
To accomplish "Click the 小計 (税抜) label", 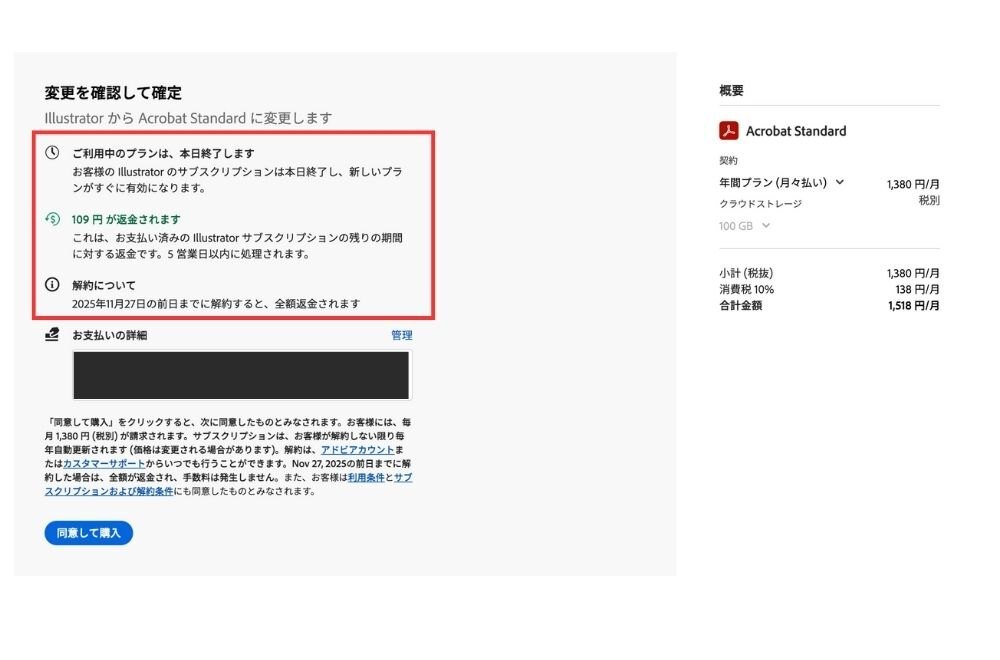I will click(746, 273).
